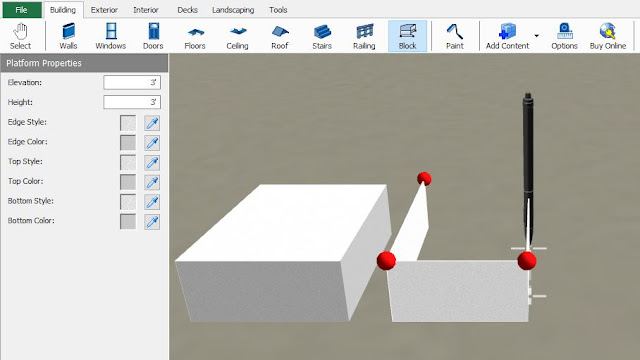Image resolution: width=640 pixels, height=360 pixels.
Task: Click the red point under the pen
Action: tap(527, 261)
